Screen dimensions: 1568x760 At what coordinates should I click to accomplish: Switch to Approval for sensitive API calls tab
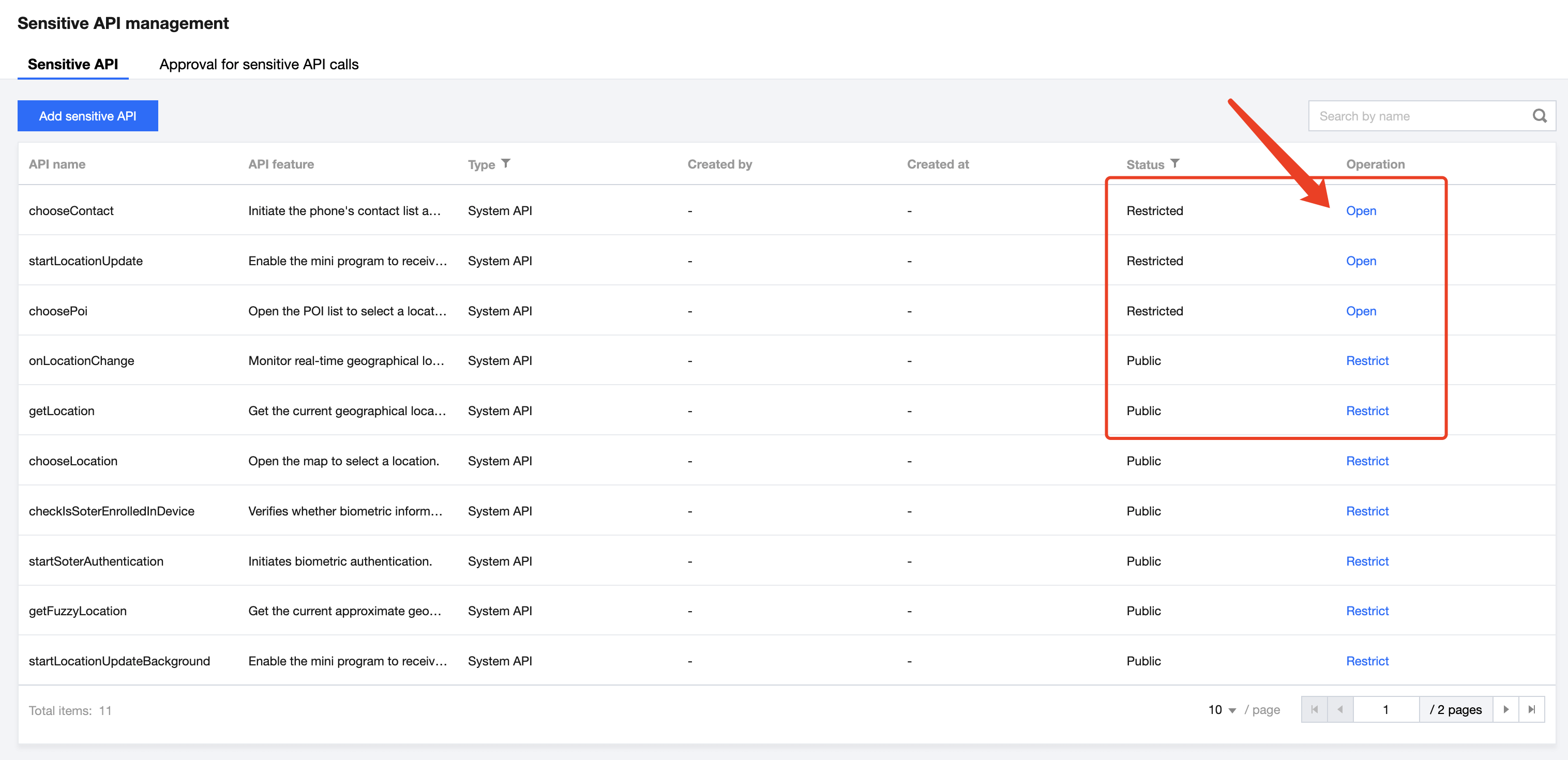[259, 65]
